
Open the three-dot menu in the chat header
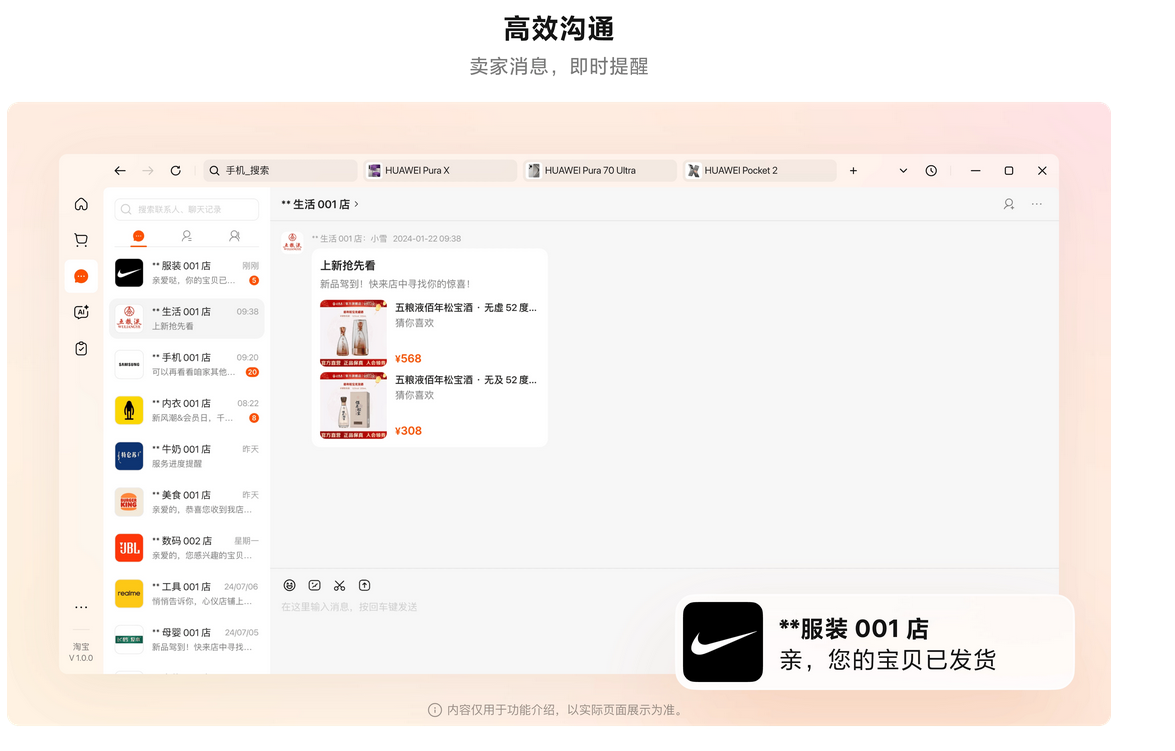tap(1036, 204)
